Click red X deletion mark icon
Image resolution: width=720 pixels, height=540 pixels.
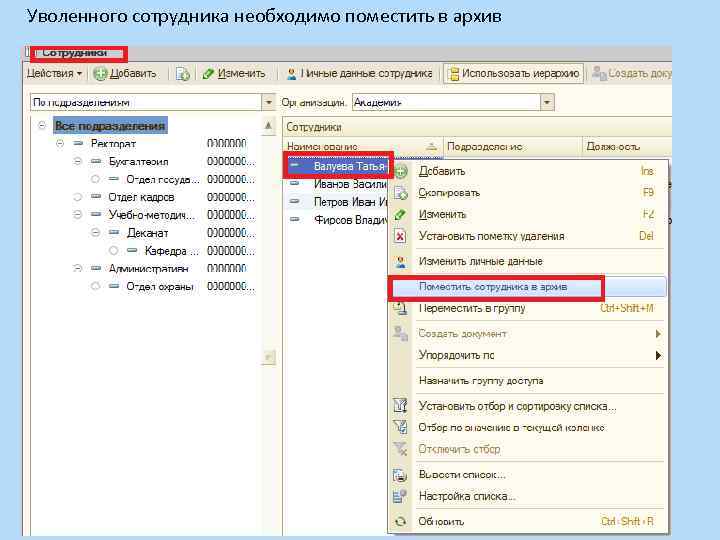[x=400, y=236]
